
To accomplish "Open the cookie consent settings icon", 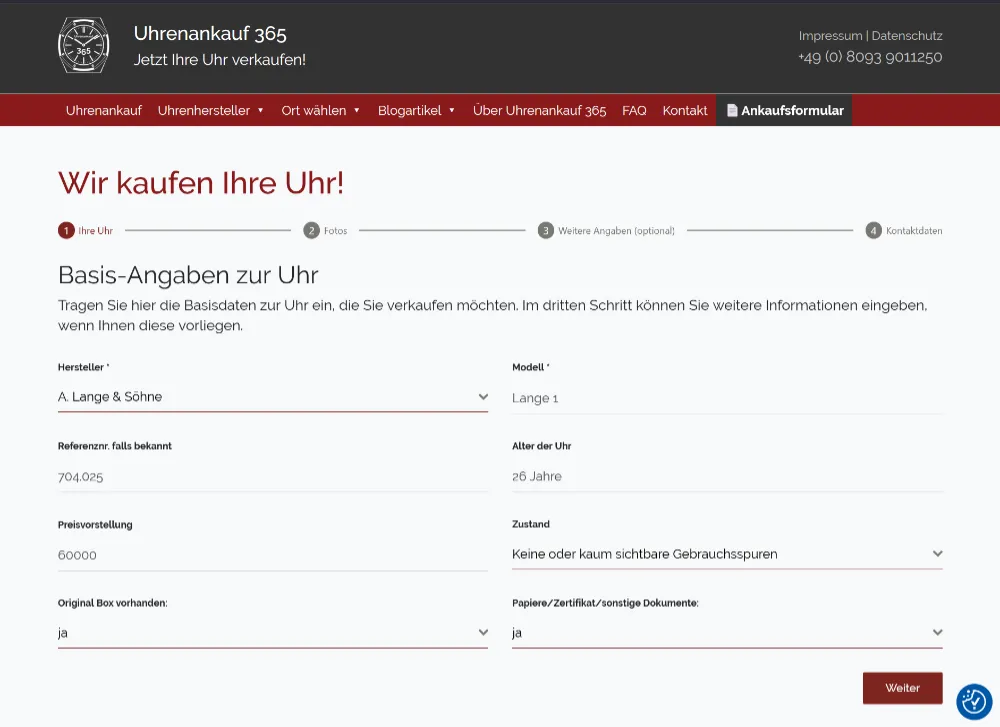I will click(x=973, y=702).
